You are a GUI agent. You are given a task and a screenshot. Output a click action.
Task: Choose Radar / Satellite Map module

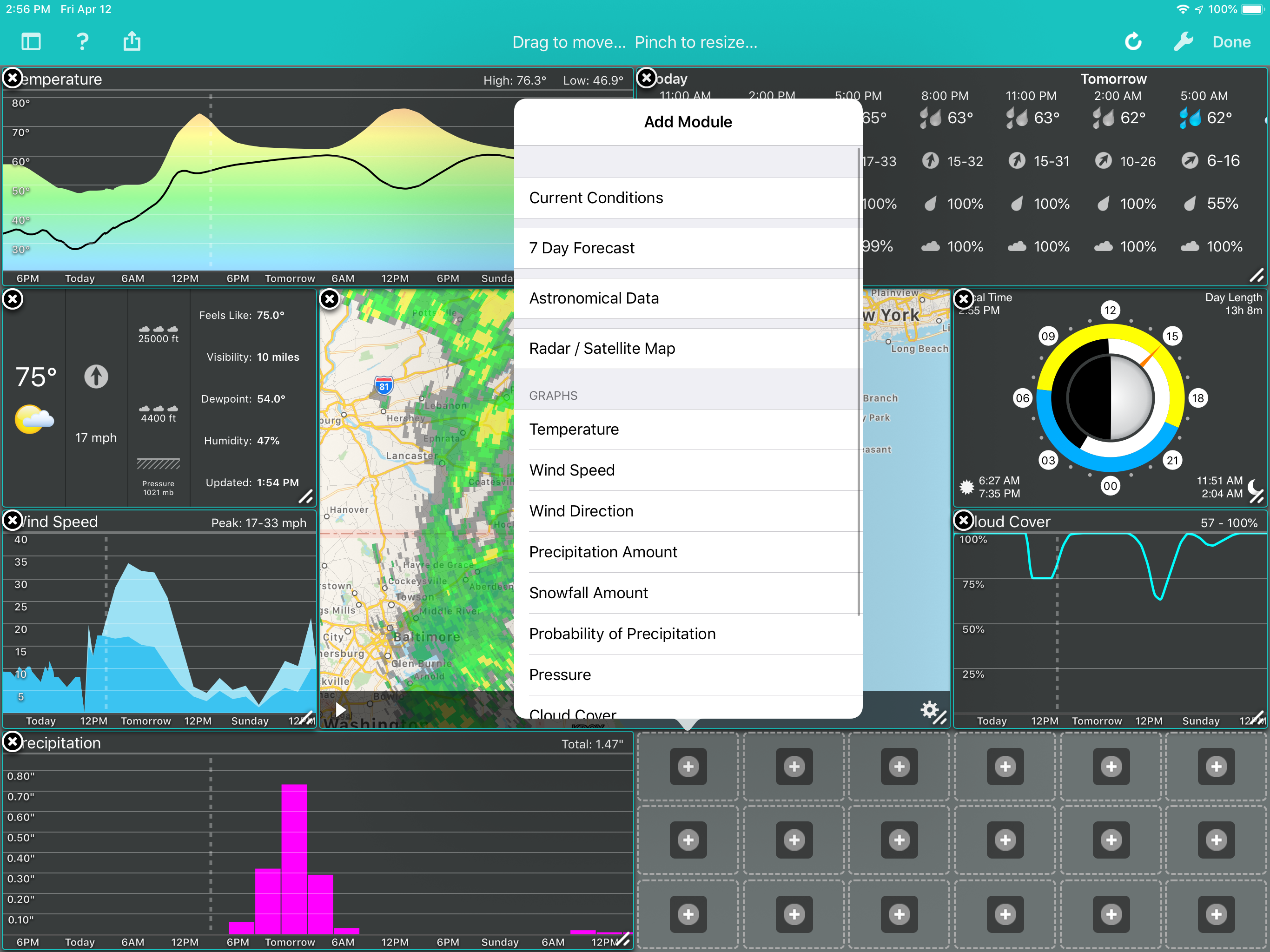point(688,349)
